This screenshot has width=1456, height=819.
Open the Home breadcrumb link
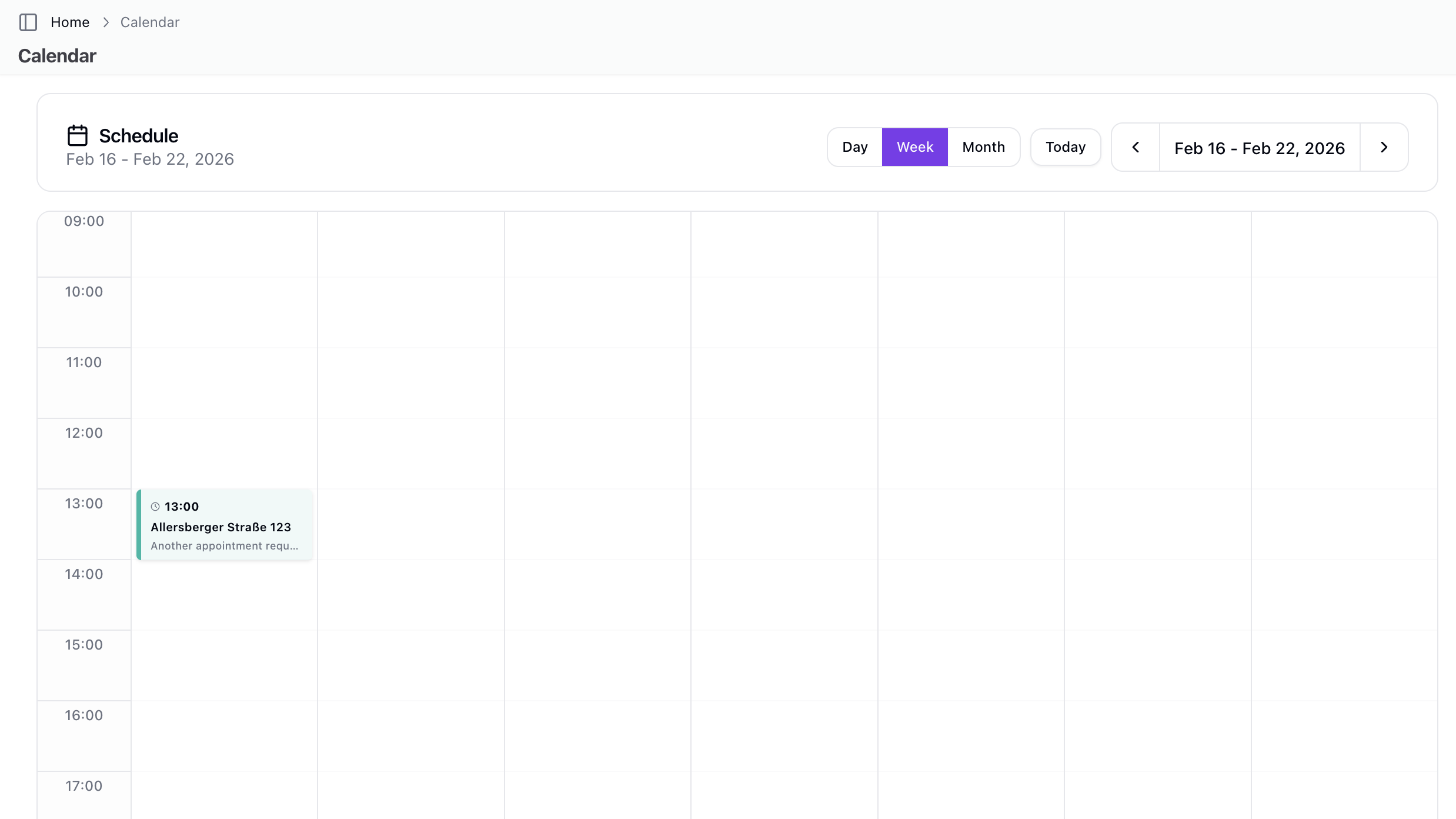click(x=70, y=22)
